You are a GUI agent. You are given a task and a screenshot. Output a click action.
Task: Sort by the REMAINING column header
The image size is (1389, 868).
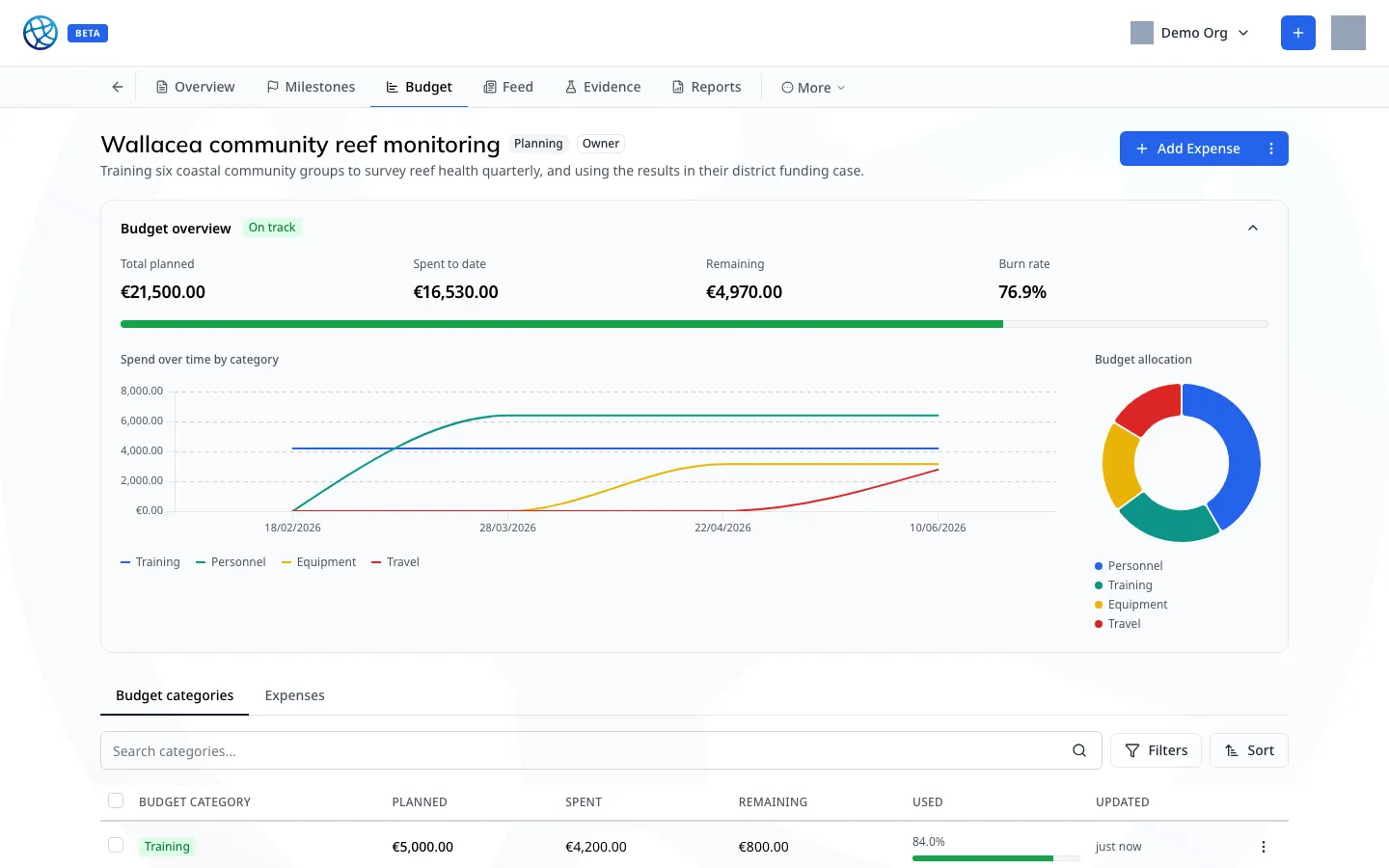click(x=773, y=801)
